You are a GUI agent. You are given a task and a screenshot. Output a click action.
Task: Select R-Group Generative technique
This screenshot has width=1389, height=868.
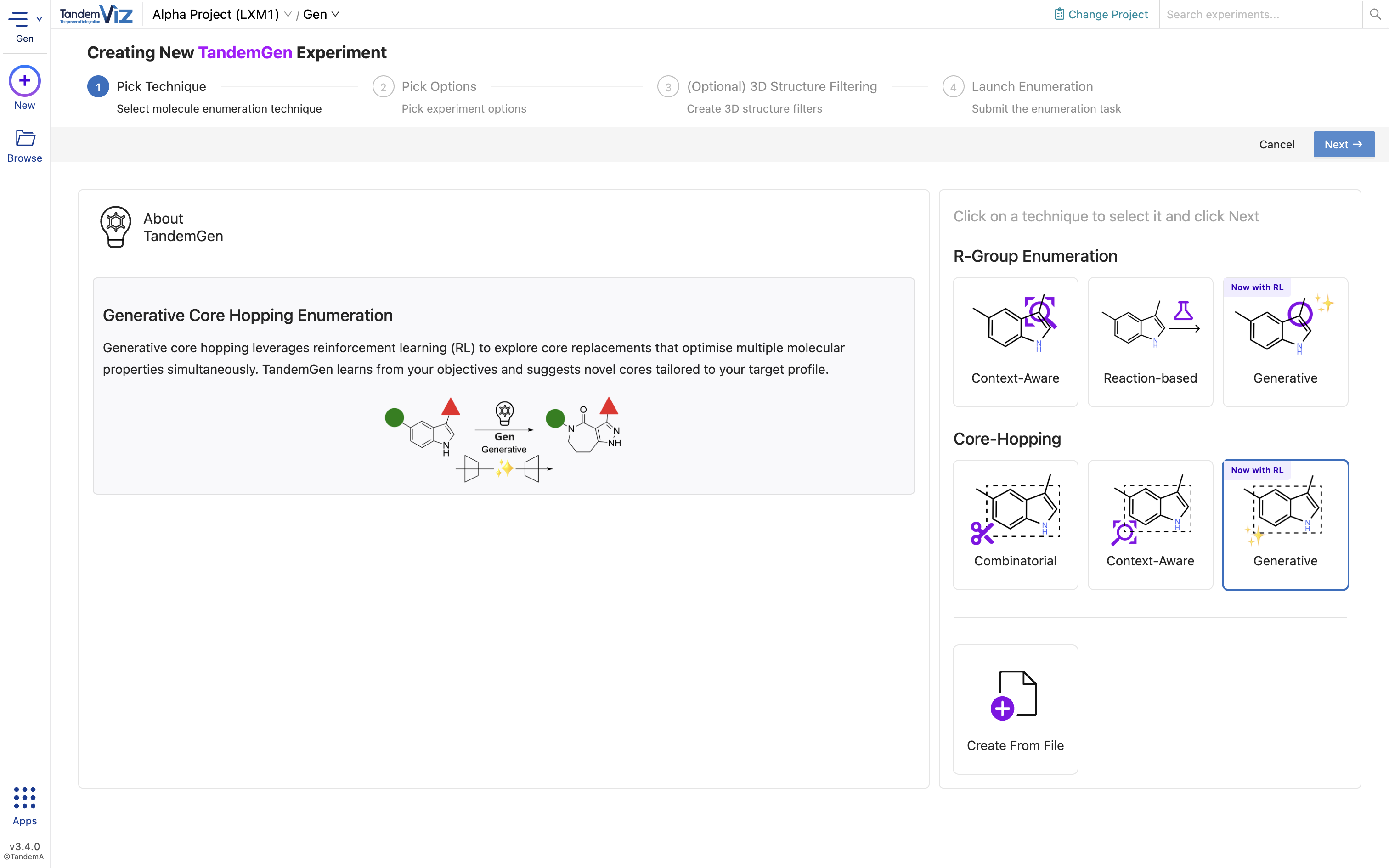(x=1285, y=342)
